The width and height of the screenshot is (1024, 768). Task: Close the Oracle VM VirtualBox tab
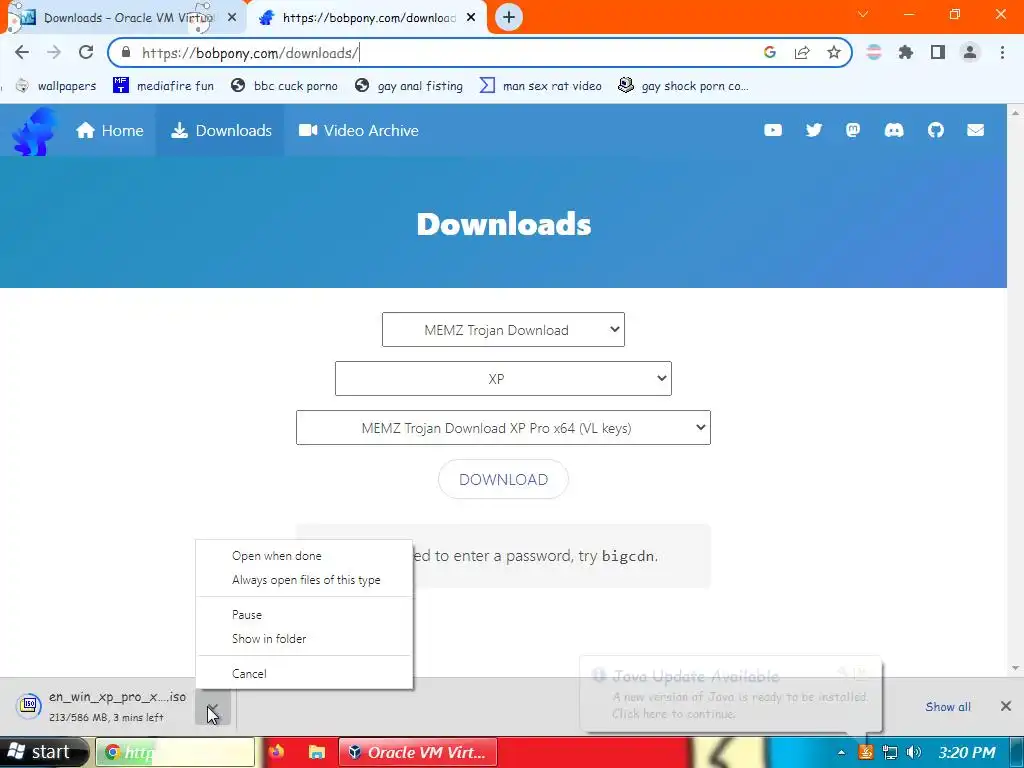point(232,18)
